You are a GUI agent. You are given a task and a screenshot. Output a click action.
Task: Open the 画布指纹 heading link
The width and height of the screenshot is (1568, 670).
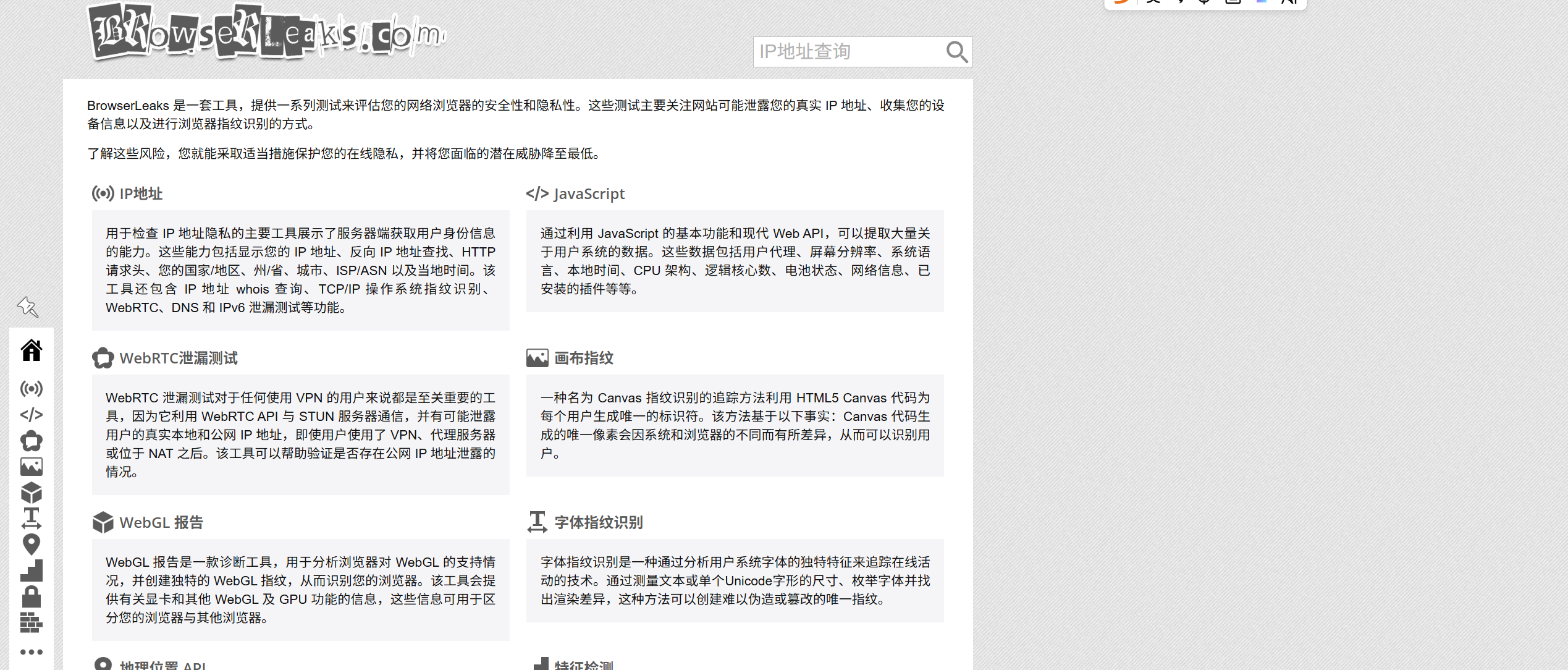(x=584, y=358)
